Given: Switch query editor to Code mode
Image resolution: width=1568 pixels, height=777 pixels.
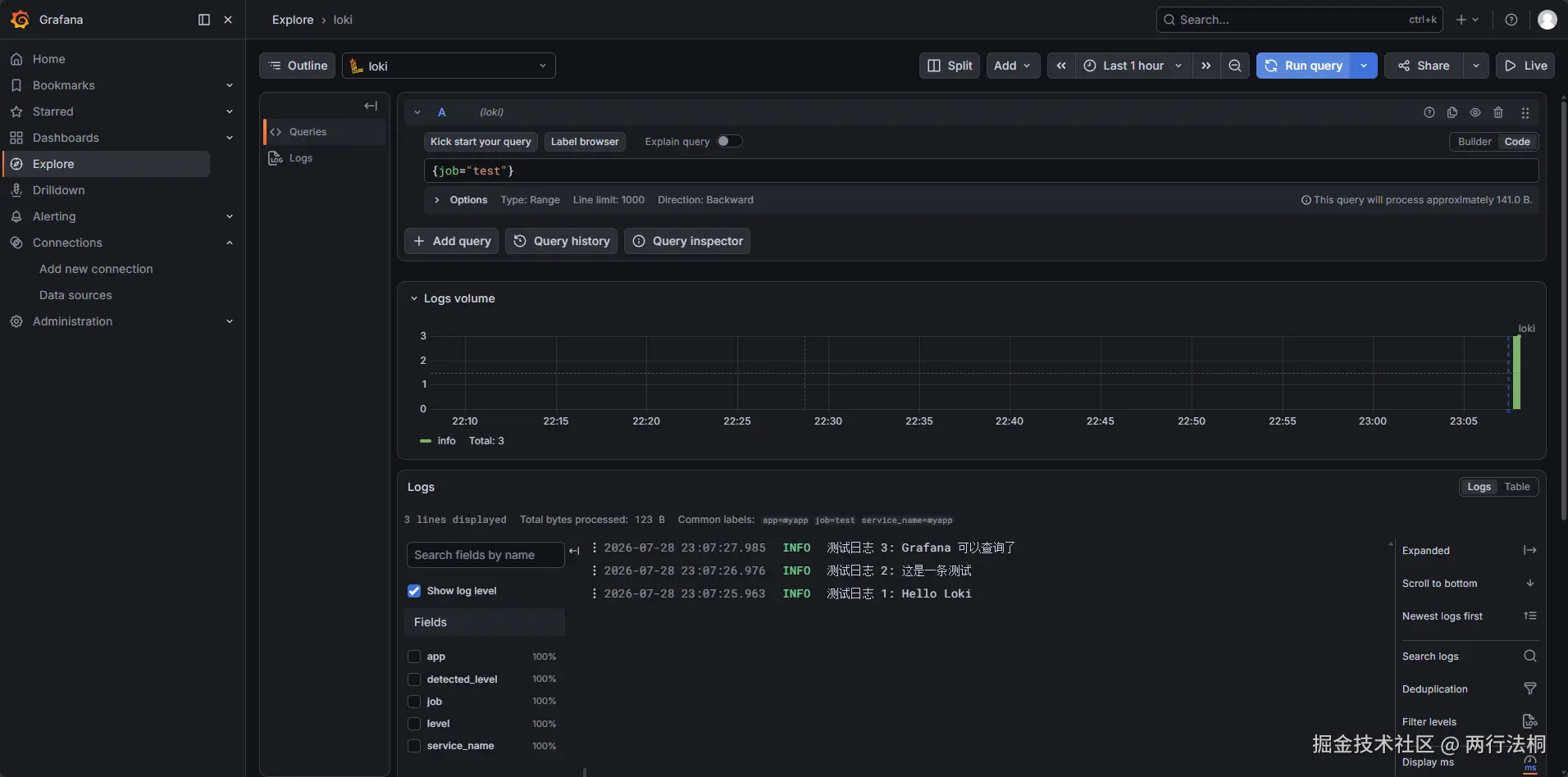Looking at the screenshot, I should click(1517, 142).
